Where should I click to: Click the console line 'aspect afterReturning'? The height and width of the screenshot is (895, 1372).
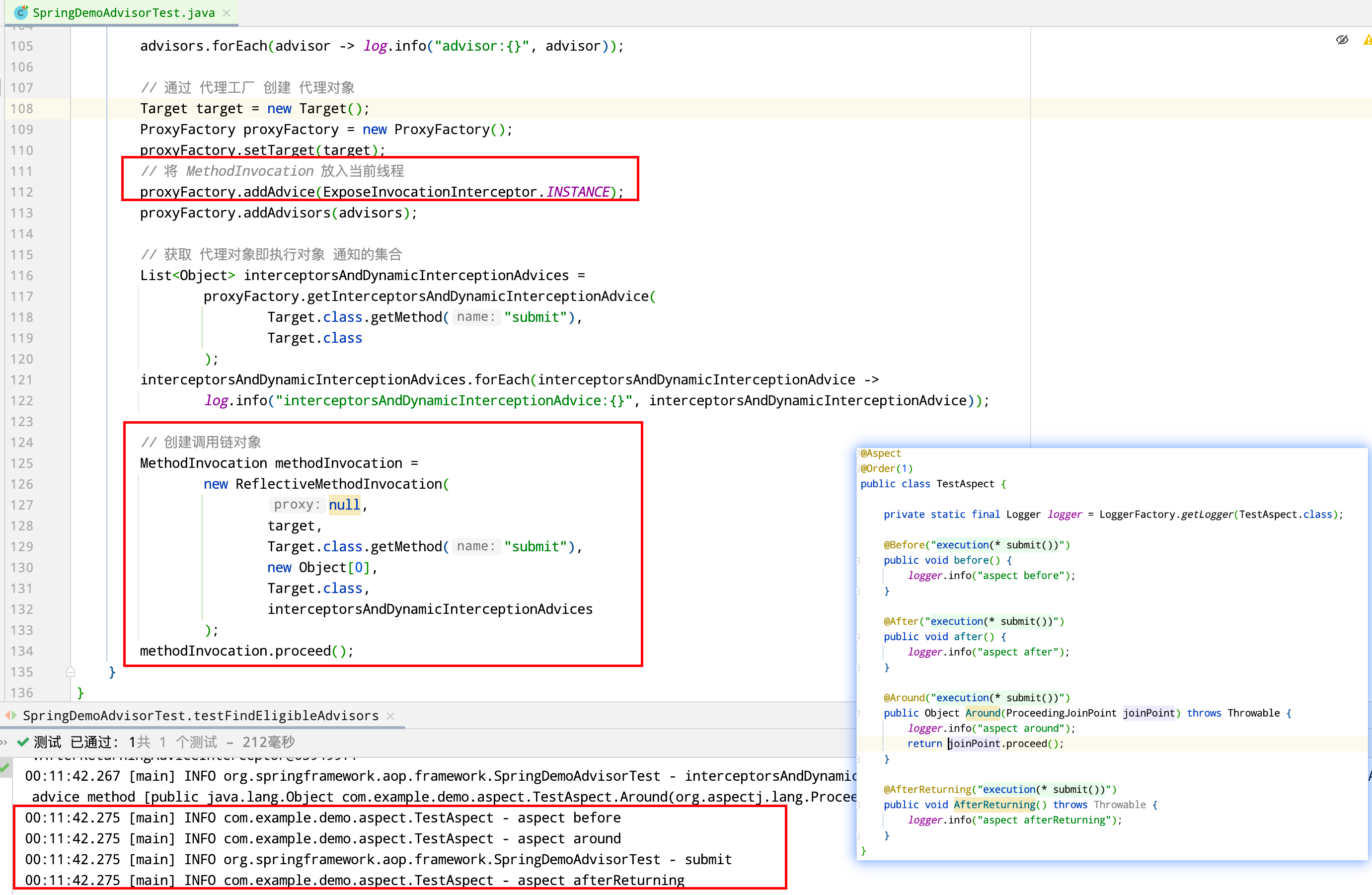pos(355,880)
